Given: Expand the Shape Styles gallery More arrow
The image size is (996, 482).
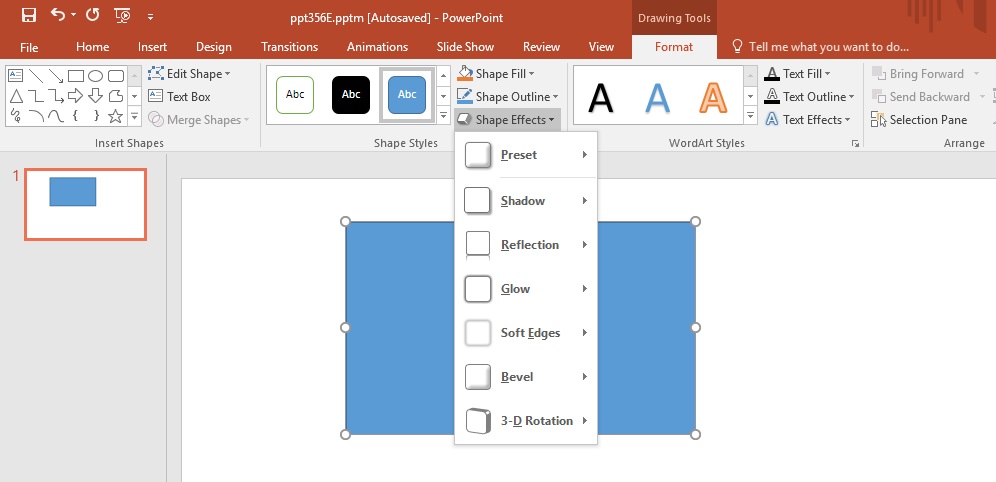Looking at the screenshot, I should click(444, 116).
